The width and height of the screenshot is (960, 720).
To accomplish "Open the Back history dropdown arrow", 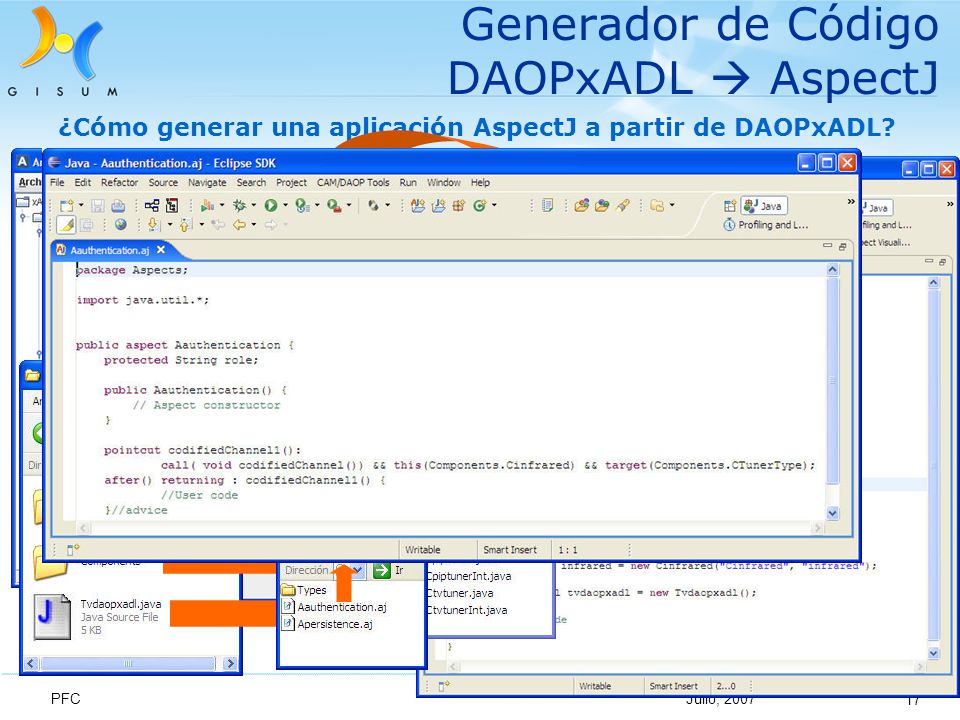I will pos(253,225).
